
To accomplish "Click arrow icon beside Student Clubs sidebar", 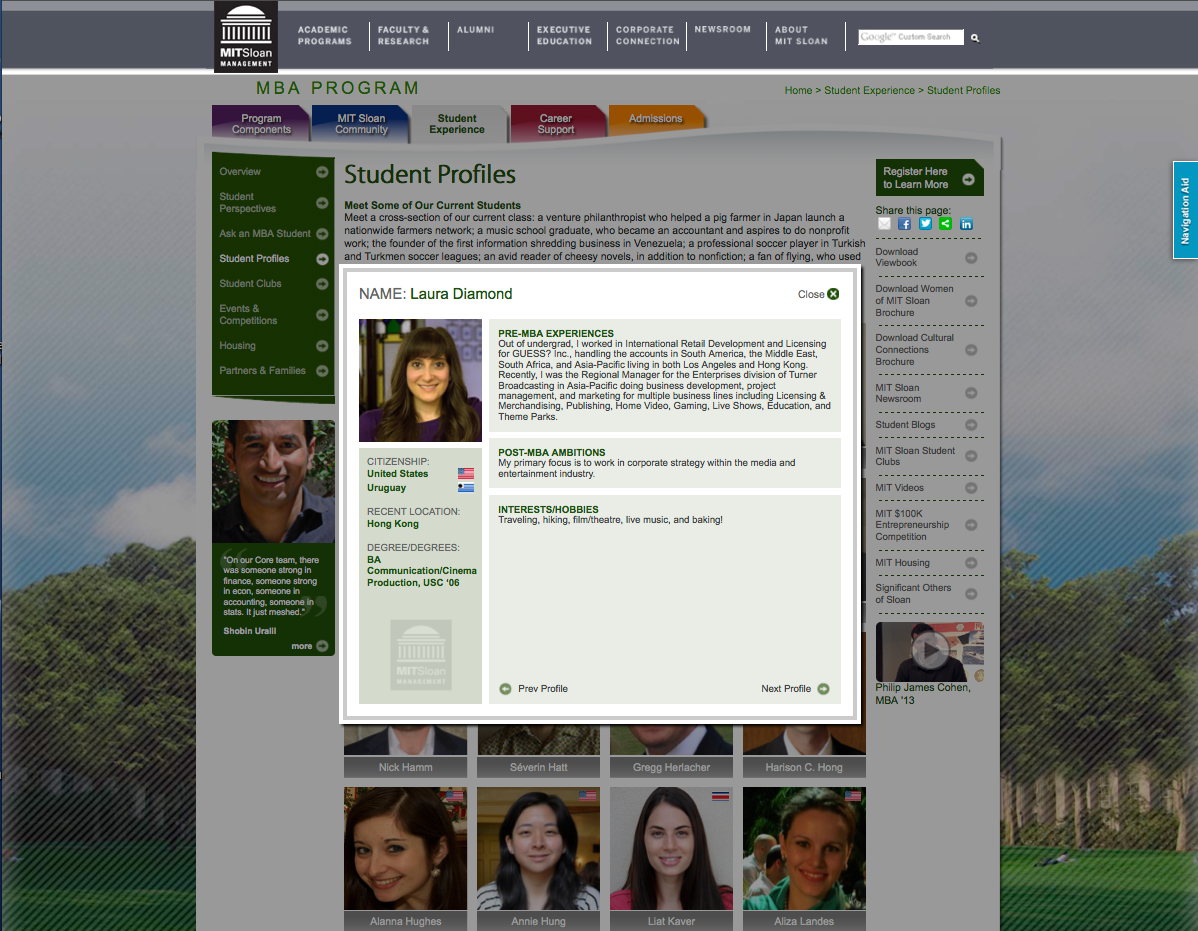I will 322,284.
